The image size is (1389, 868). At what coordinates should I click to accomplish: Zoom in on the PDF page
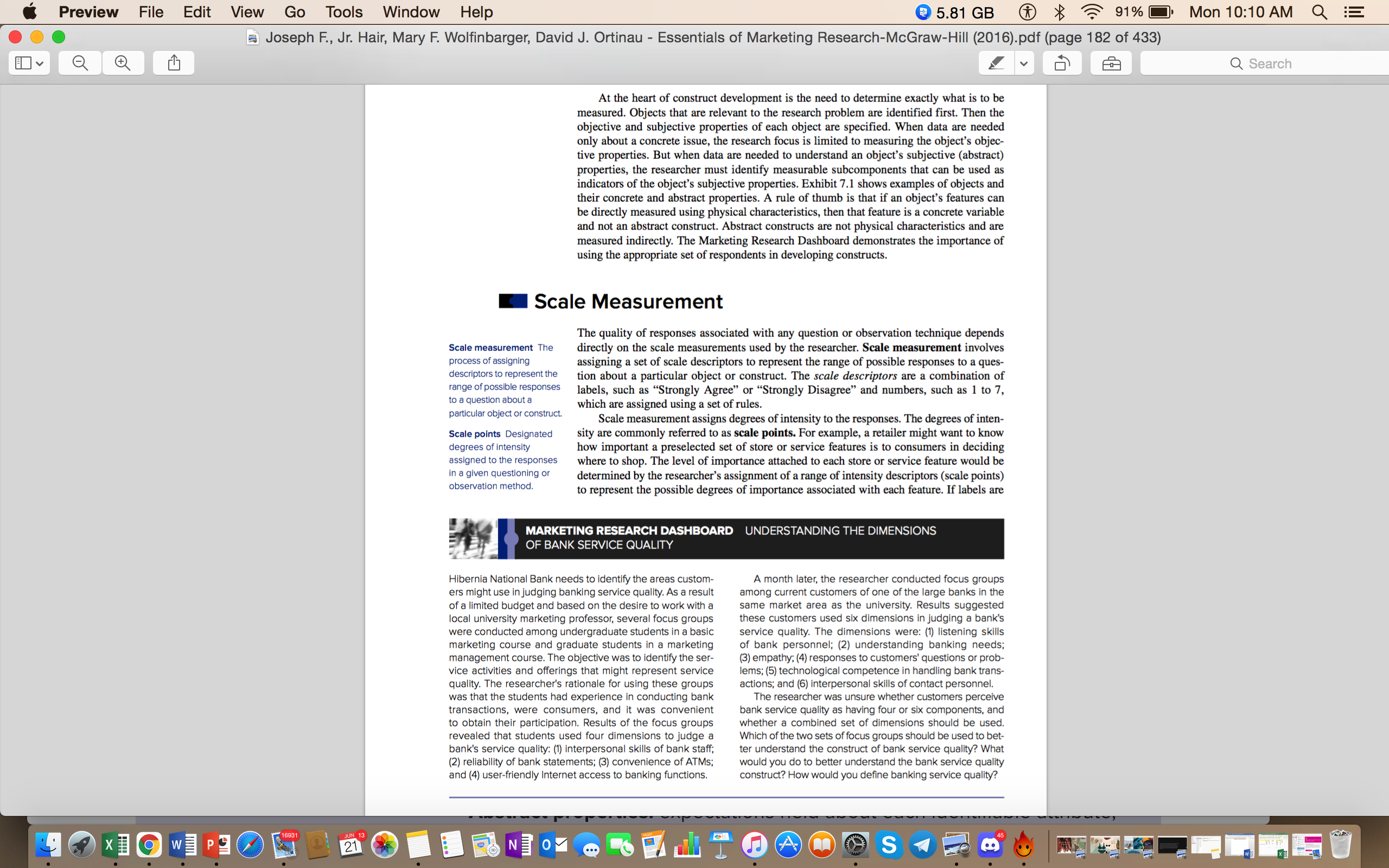point(123,63)
